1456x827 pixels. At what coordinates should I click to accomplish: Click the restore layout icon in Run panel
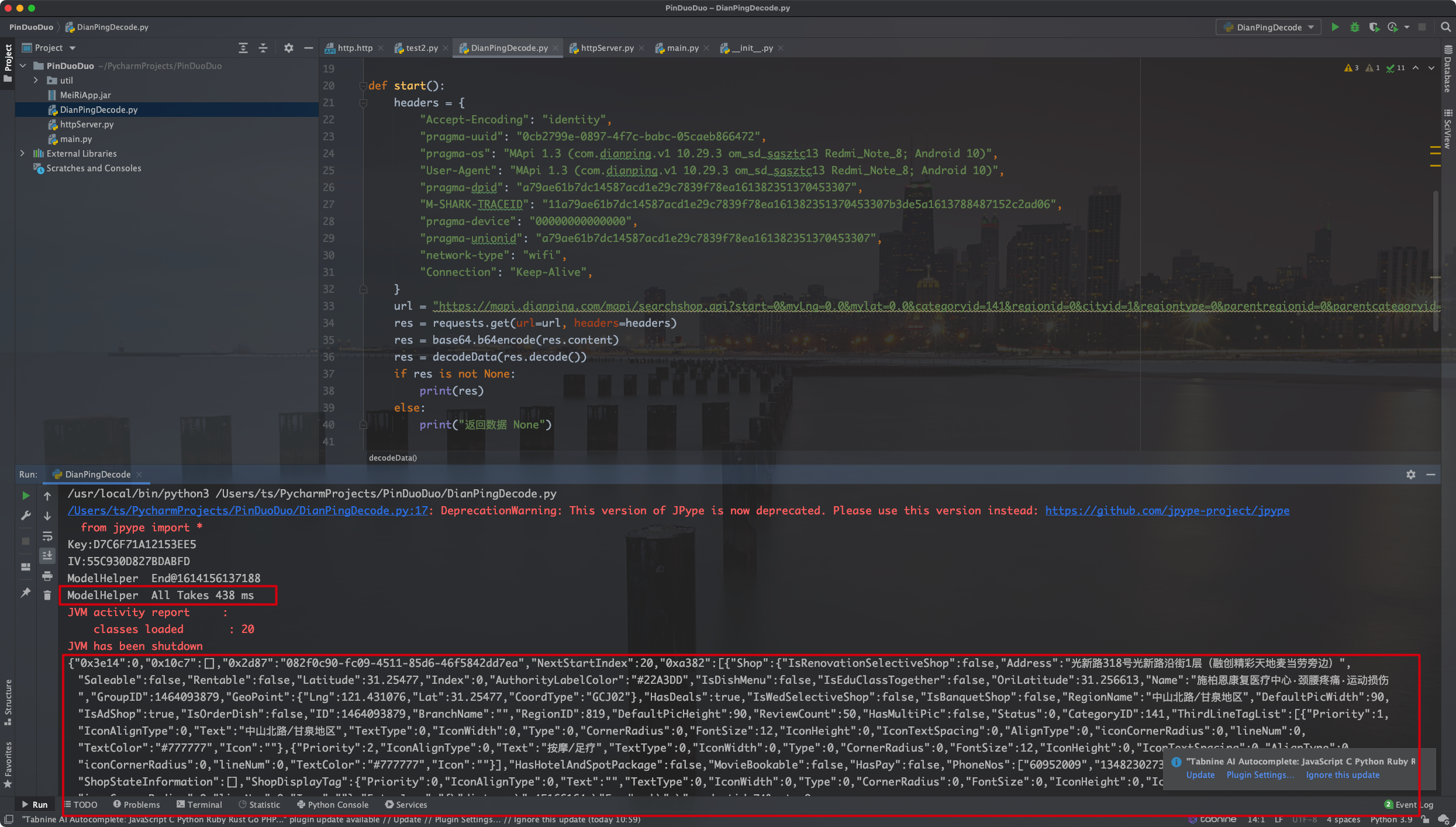26,567
